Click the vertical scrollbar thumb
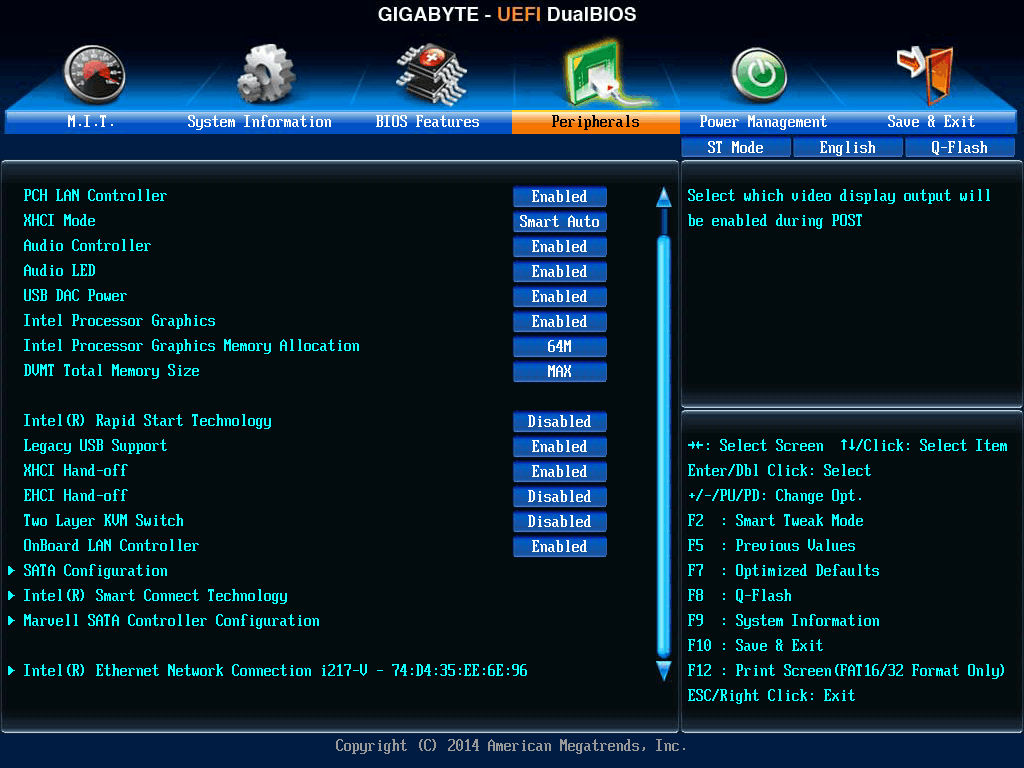 click(664, 446)
